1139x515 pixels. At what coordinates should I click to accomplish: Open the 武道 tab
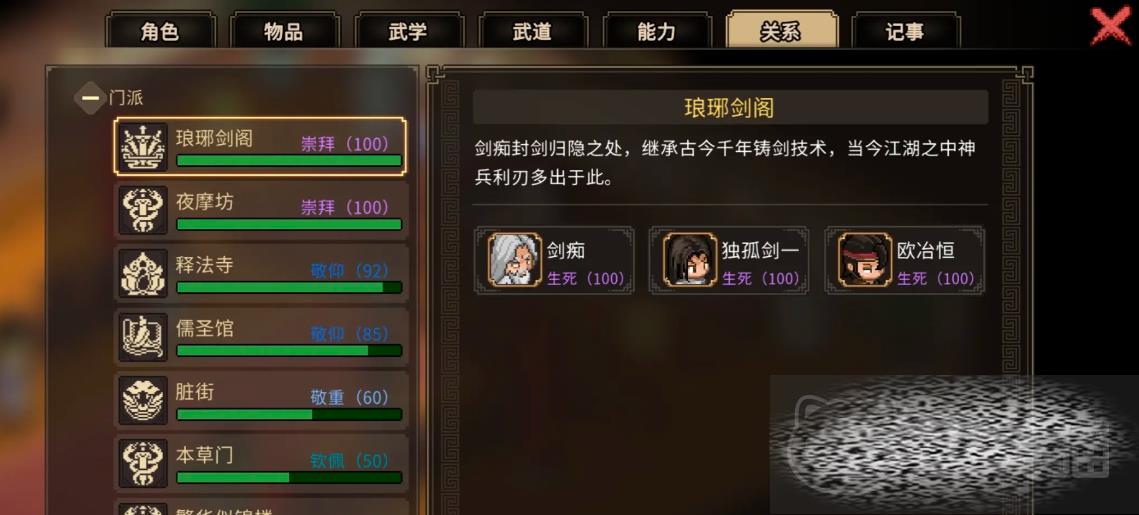532,31
